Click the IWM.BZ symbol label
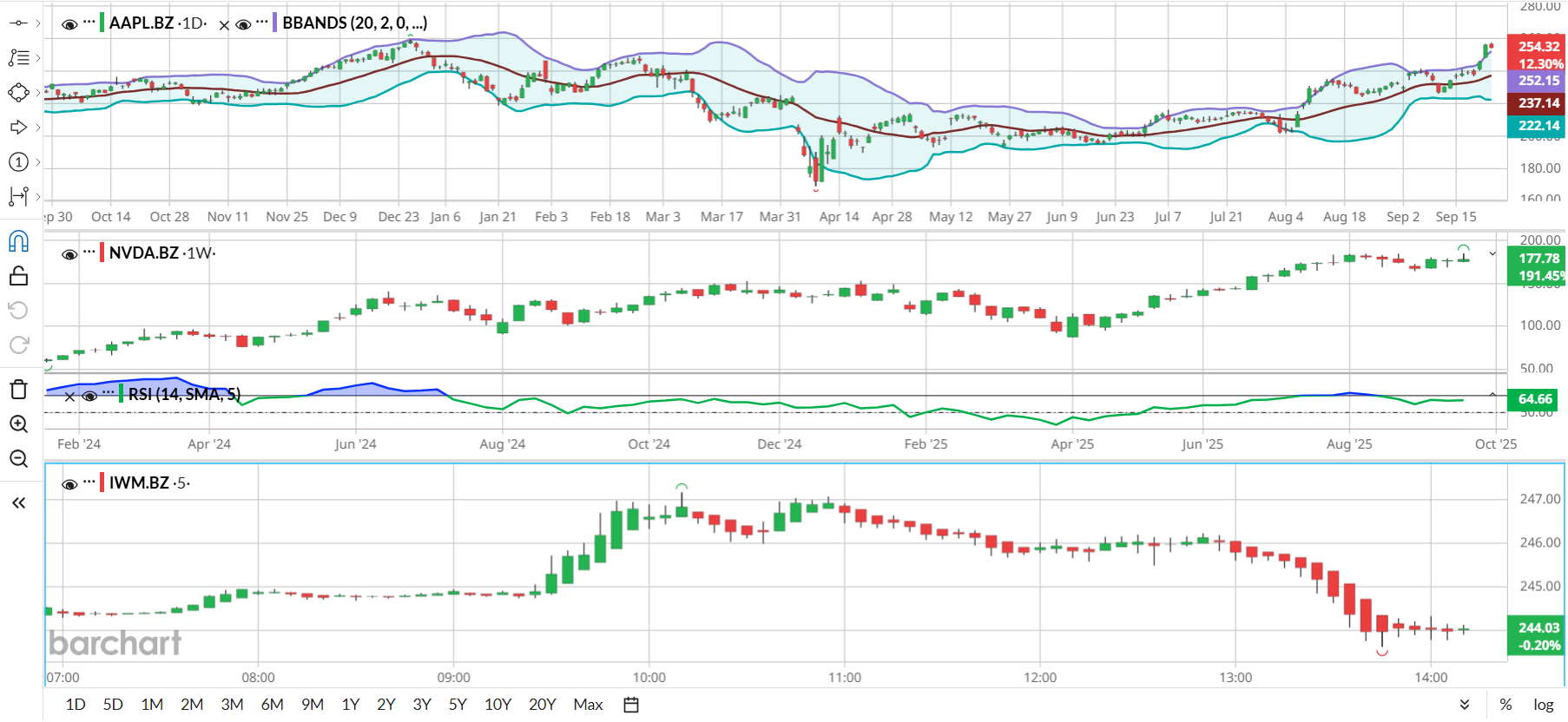1568x722 pixels. (x=139, y=482)
